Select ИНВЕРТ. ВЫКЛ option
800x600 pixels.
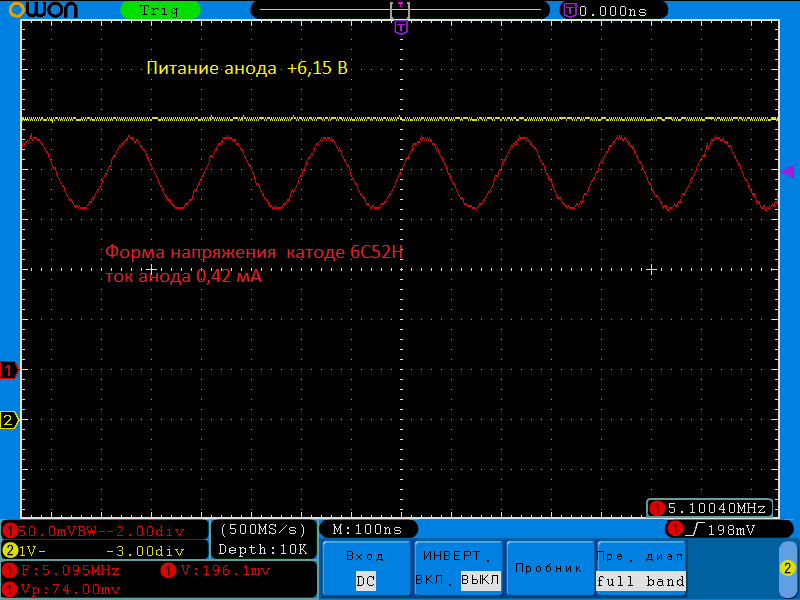[480, 581]
